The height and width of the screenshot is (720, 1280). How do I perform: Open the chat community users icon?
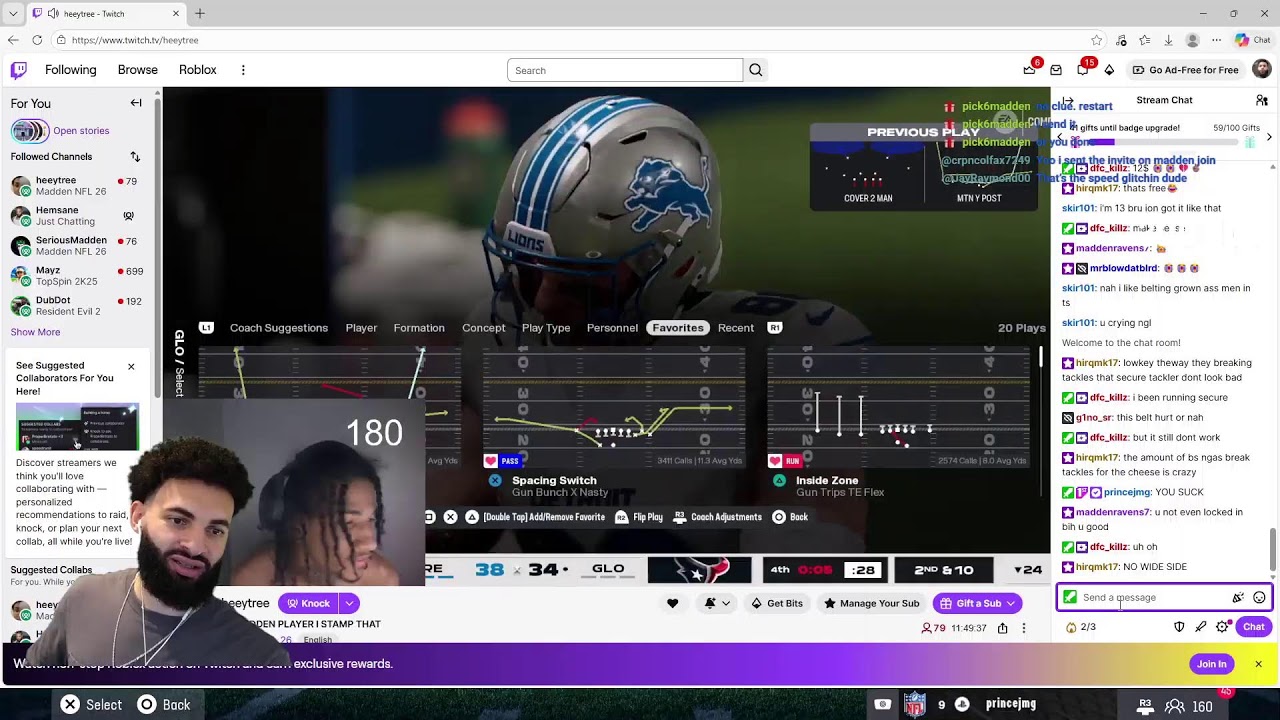tap(1262, 100)
